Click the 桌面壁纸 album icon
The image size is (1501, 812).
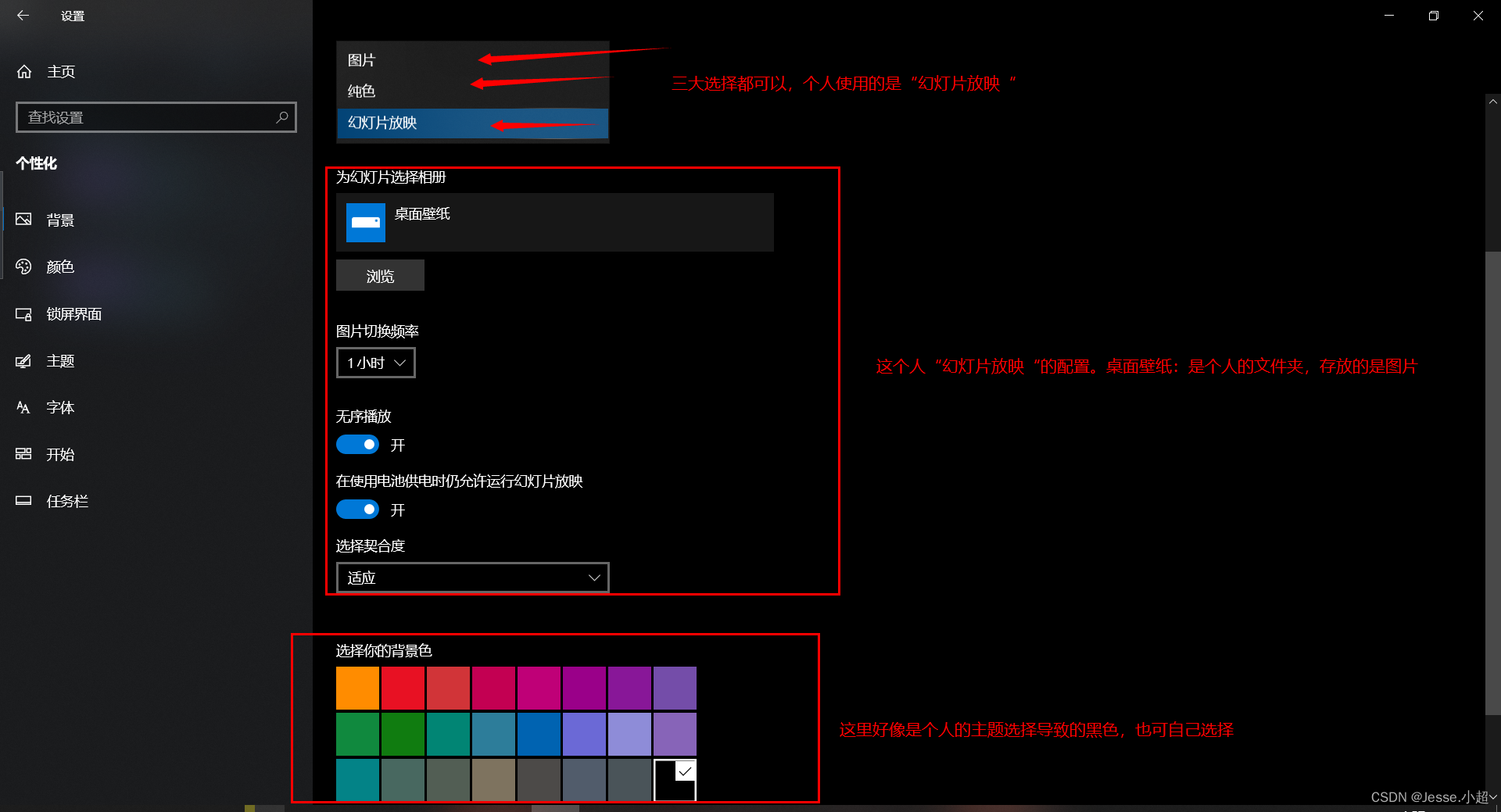coord(366,223)
